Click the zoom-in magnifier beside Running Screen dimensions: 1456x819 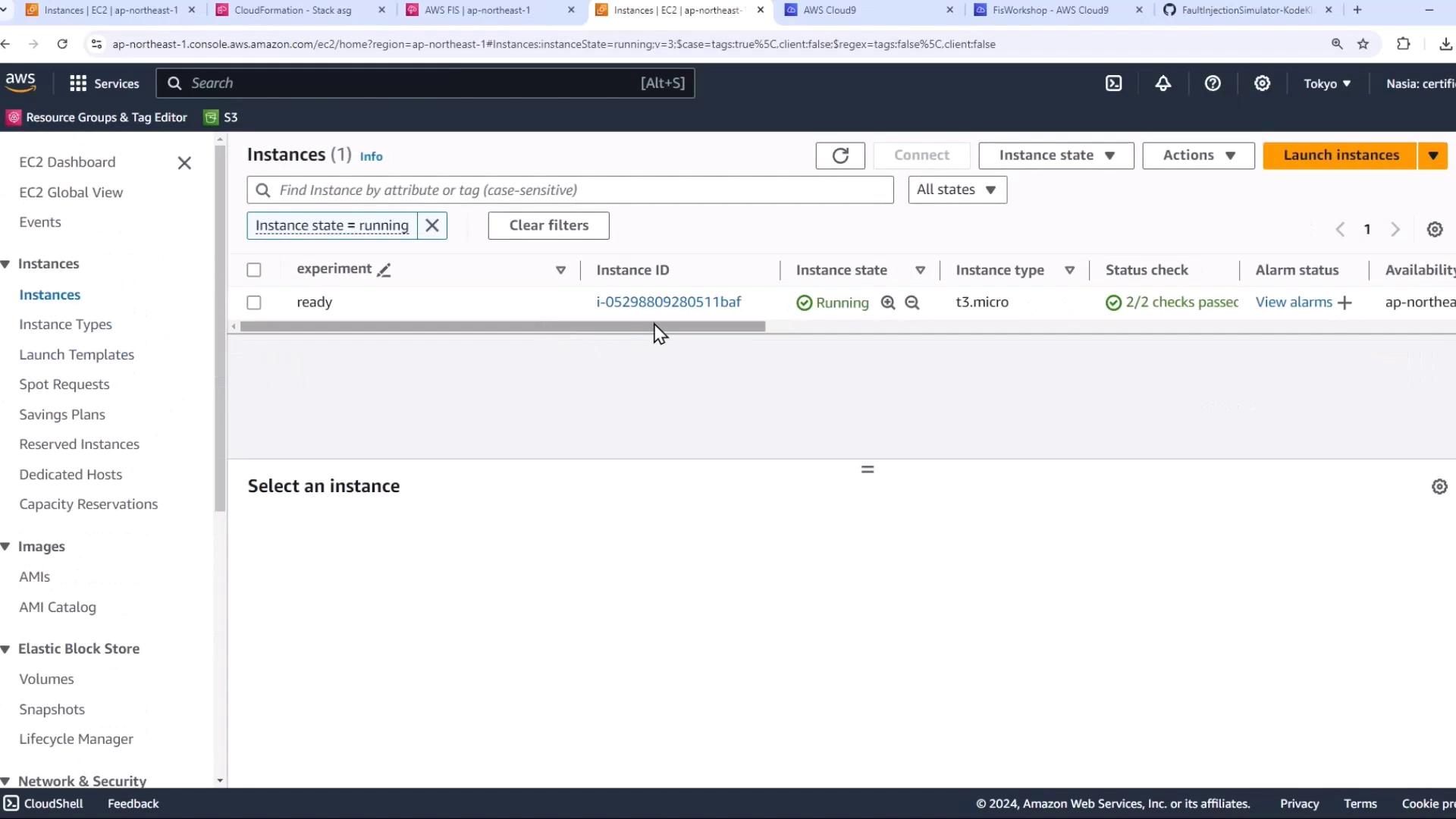point(888,303)
